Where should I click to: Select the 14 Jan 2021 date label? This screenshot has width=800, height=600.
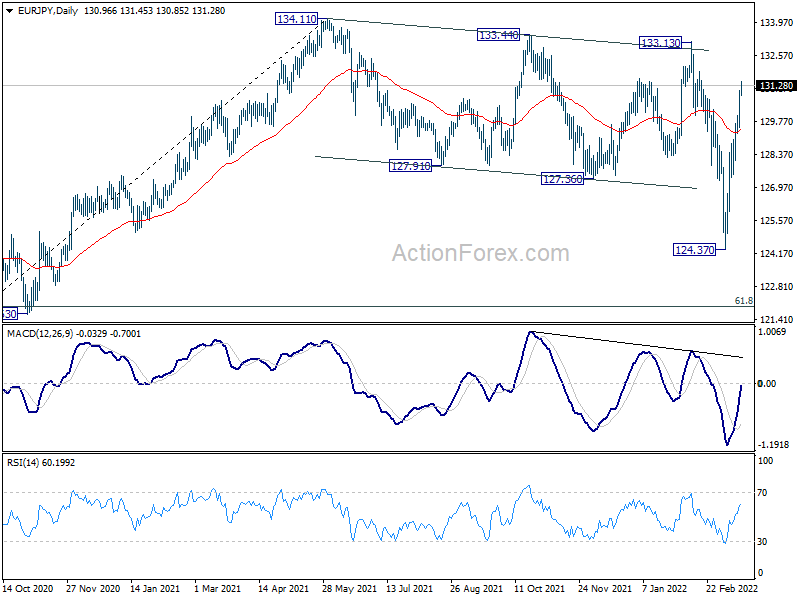(155, 588)
